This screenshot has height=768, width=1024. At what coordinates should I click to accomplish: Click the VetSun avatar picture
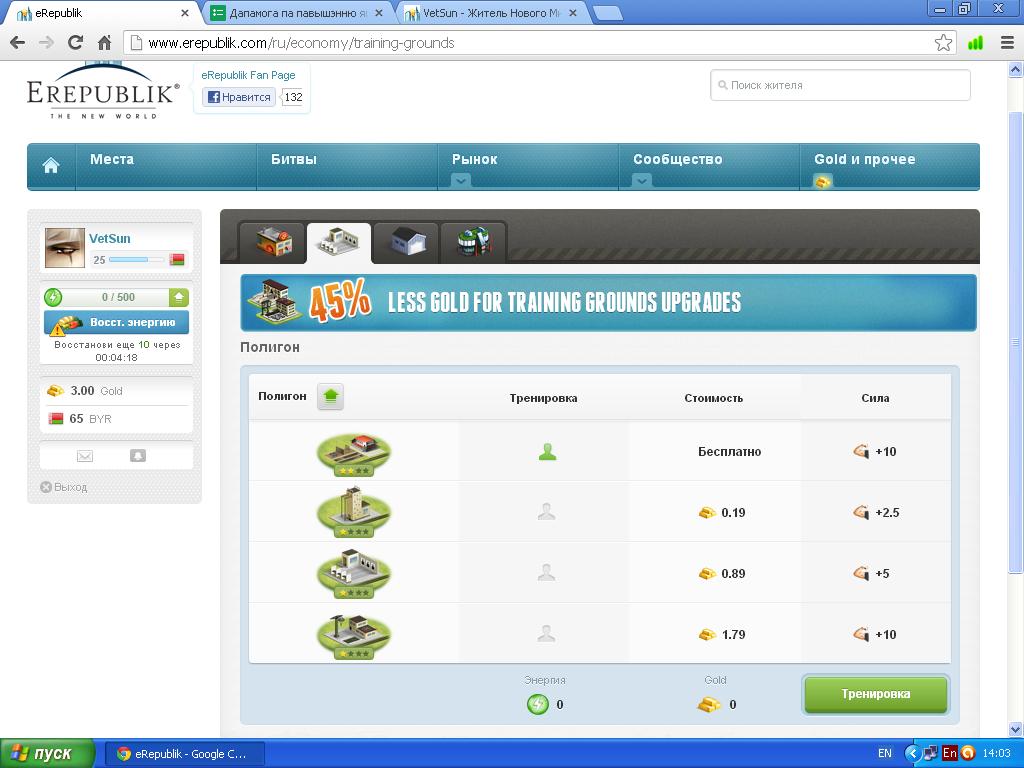(65, 248)
